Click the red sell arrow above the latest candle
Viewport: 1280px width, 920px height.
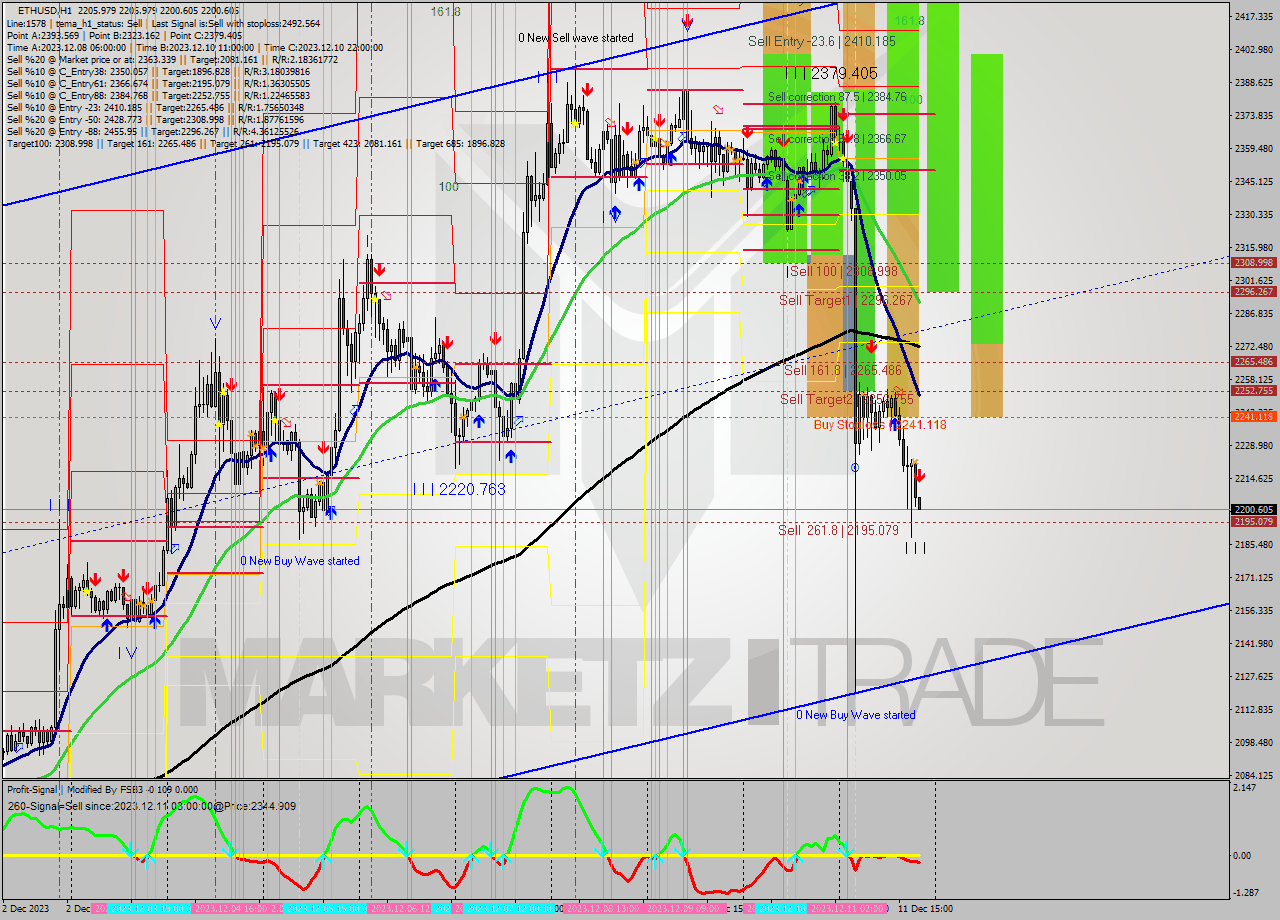920,477
